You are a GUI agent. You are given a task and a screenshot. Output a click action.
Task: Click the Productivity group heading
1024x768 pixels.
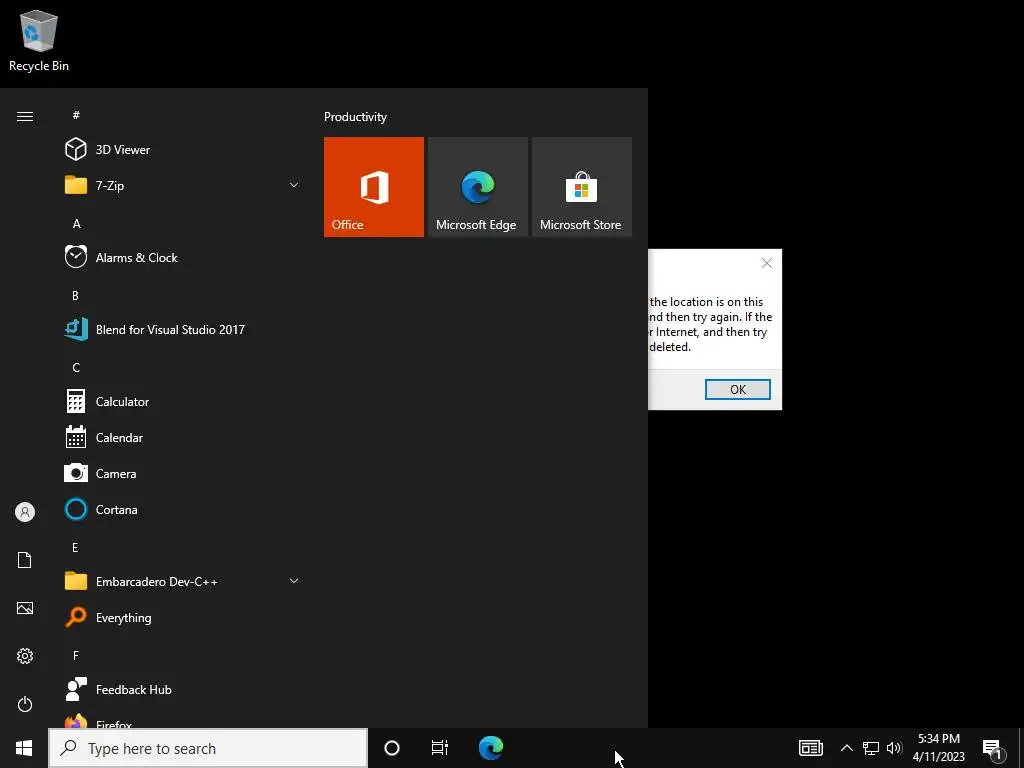tap(355, 117)
